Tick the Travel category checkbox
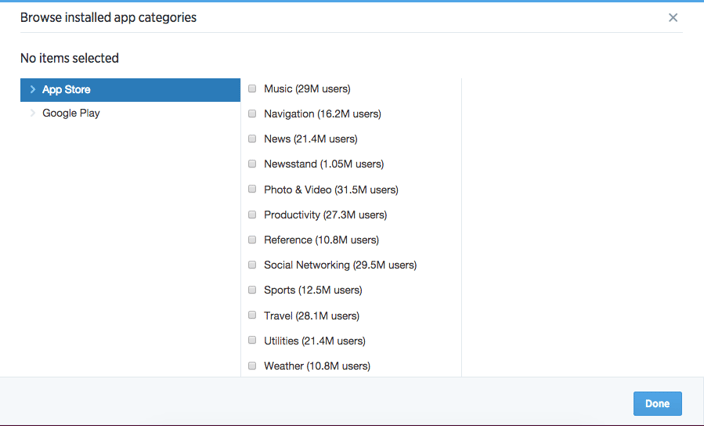The image size is (704, 426). (x=252, y=315)
